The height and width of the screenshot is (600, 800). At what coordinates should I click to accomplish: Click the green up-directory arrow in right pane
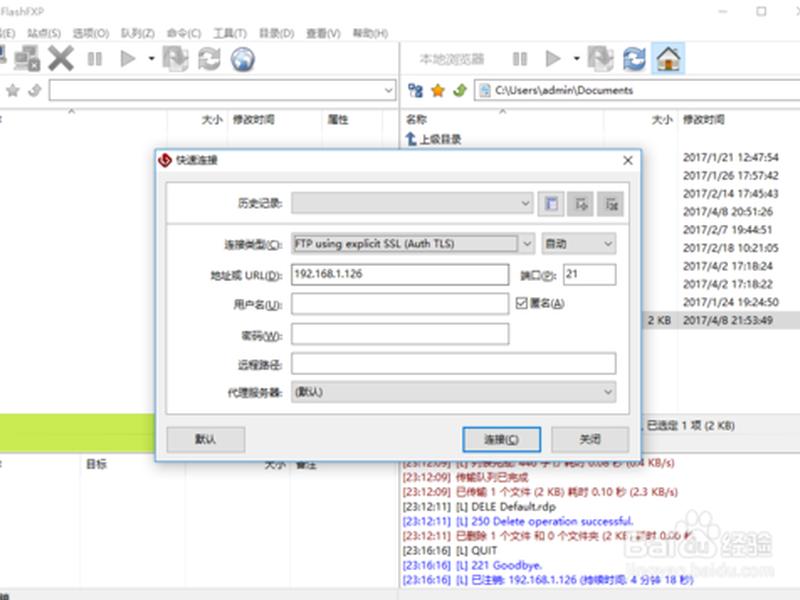(x=460, y=91)
